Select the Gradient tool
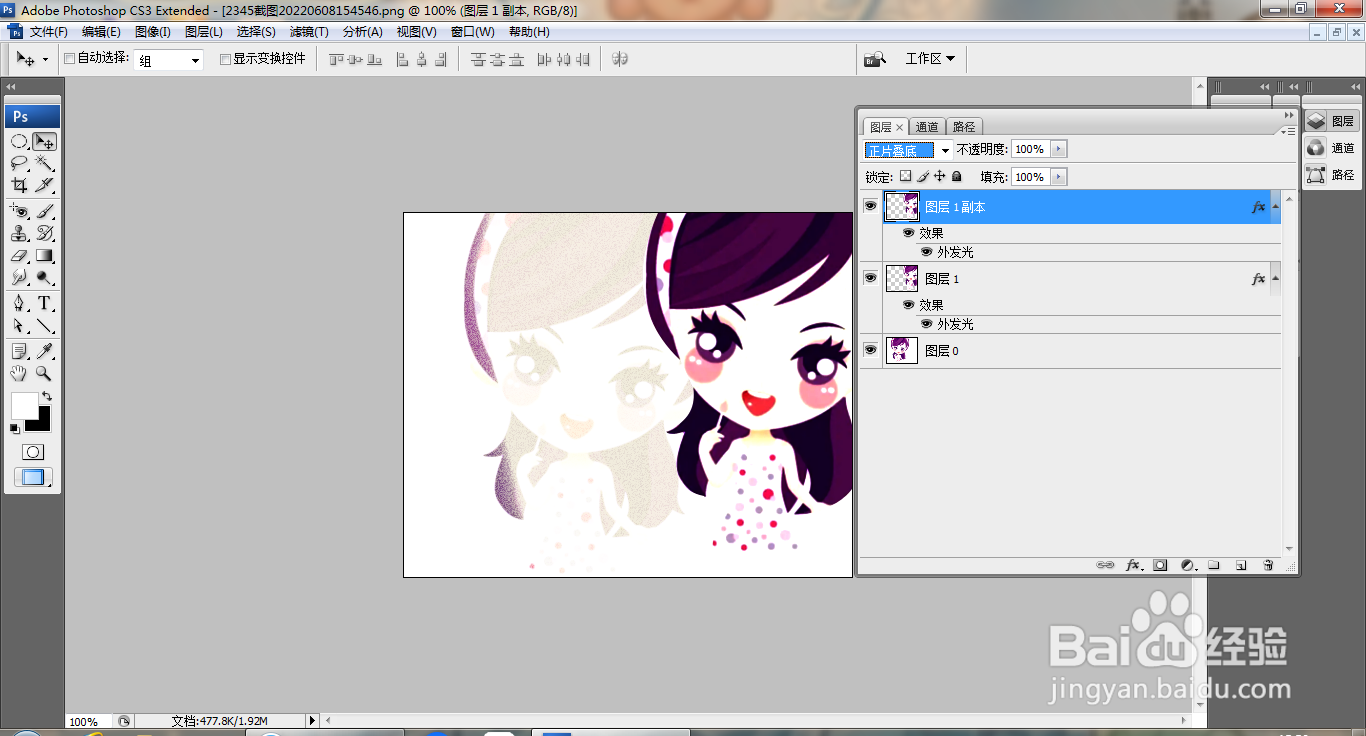Screen dimensions: 1366x736 click(44, 255)
